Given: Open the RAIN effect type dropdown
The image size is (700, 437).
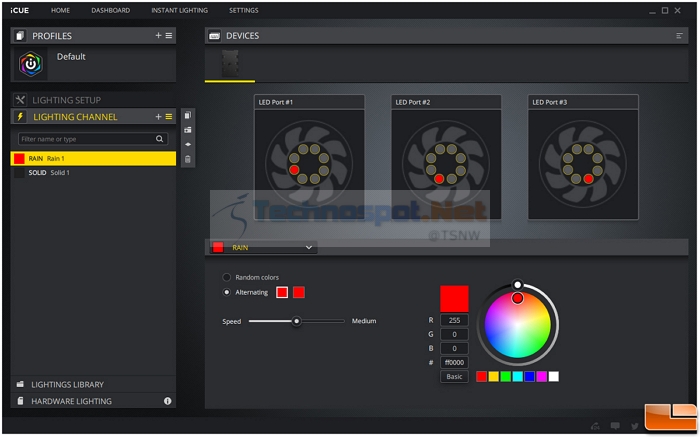Looking at the screenshot, I should pyautogui.click(x=263, y=247).
